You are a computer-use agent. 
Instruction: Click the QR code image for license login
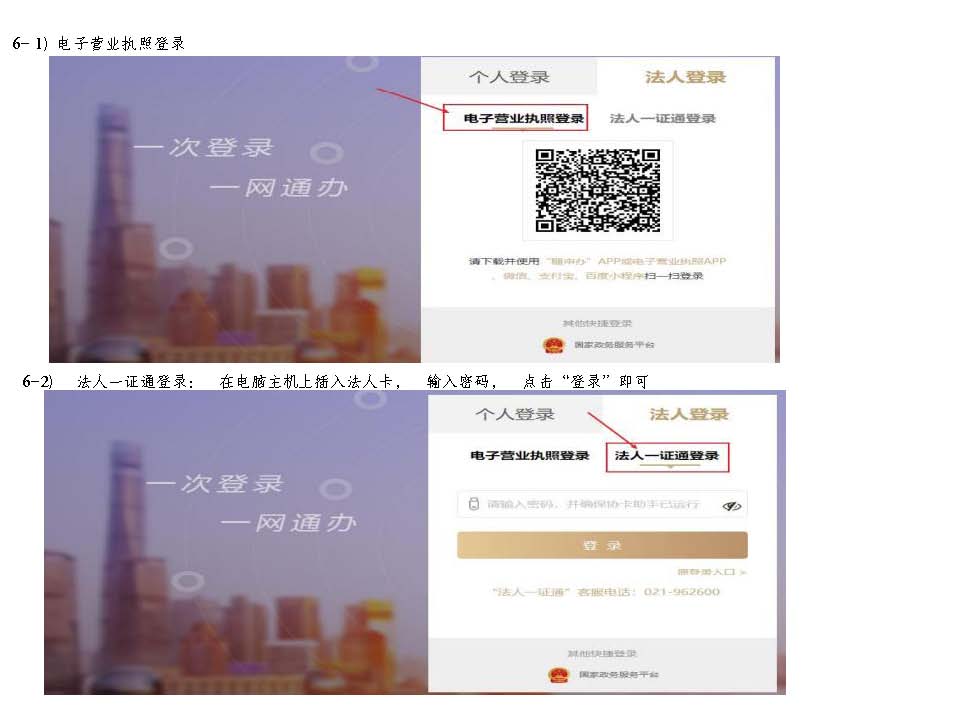tap(597, 190)
